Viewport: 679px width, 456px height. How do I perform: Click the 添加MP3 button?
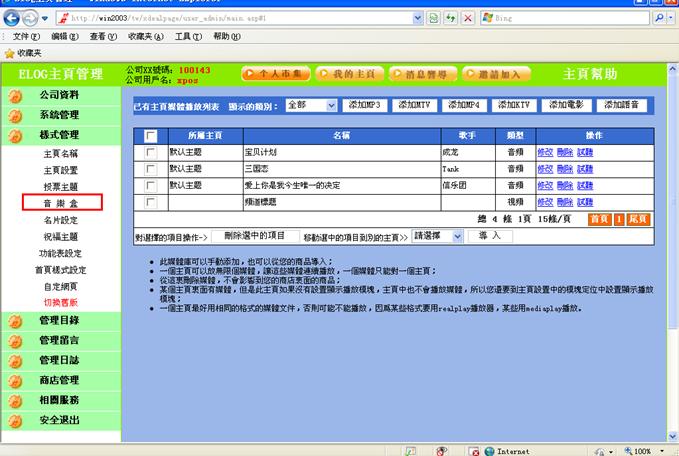pyautogui.click(x=367, y=105)
